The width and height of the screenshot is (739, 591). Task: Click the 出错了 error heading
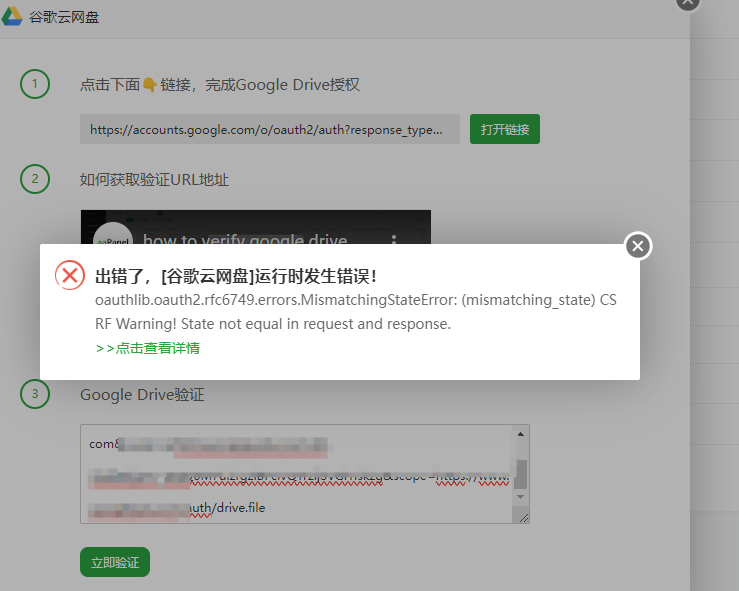(236, 276)
